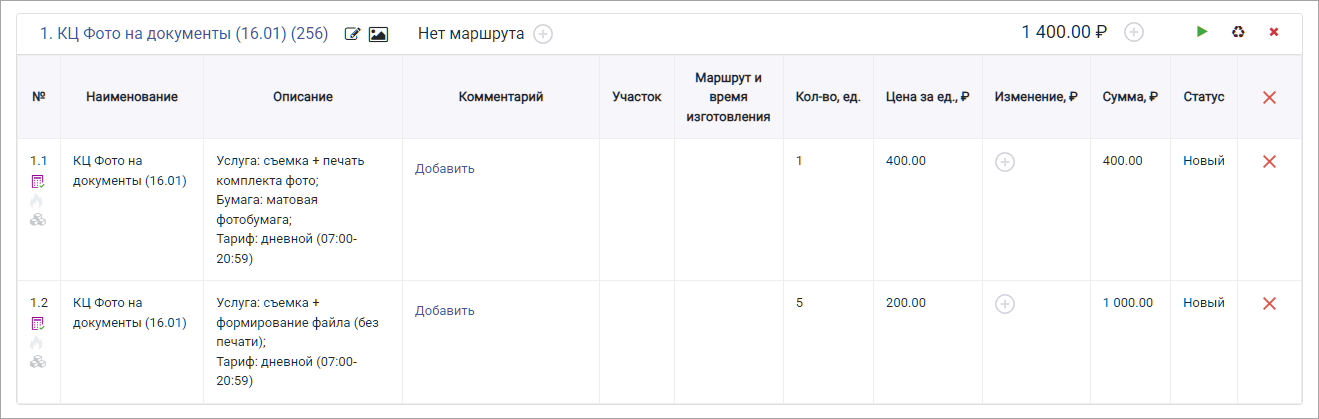Screen dimensions: 1319x419
Task: Click the Наименование column header
Action: click(132, 97)
